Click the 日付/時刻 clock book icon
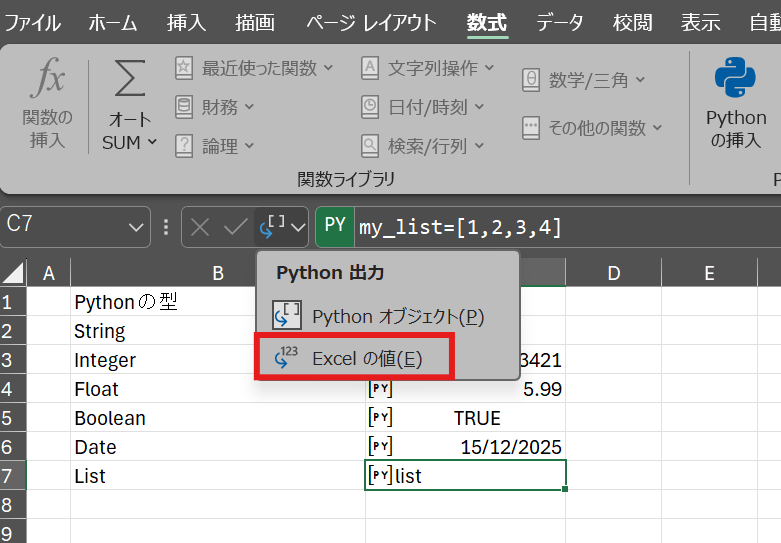Image resolution: width=781 pixels, height=543 pixels. (370, 107)
